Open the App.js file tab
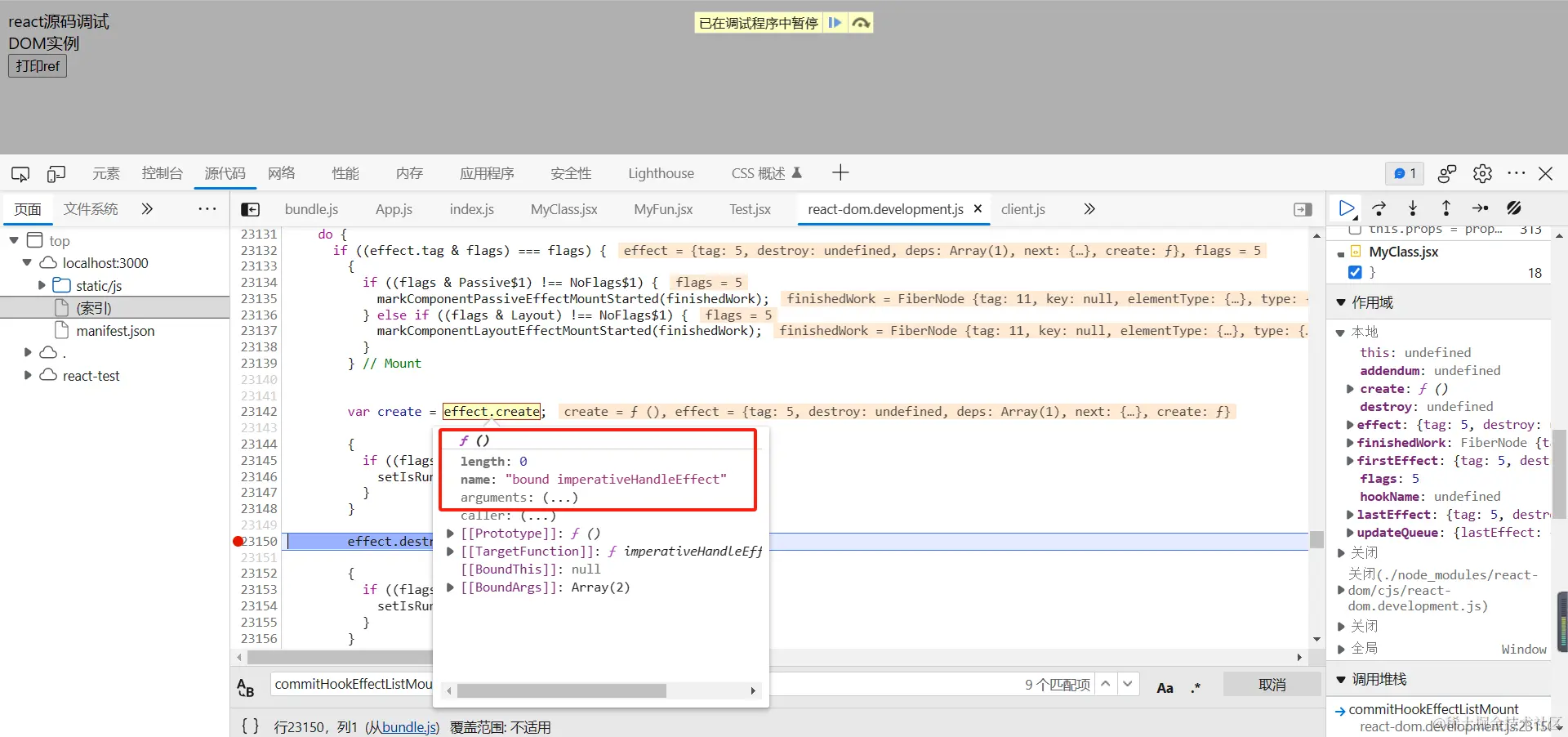 pyautogui.click(x=394, y=209)
